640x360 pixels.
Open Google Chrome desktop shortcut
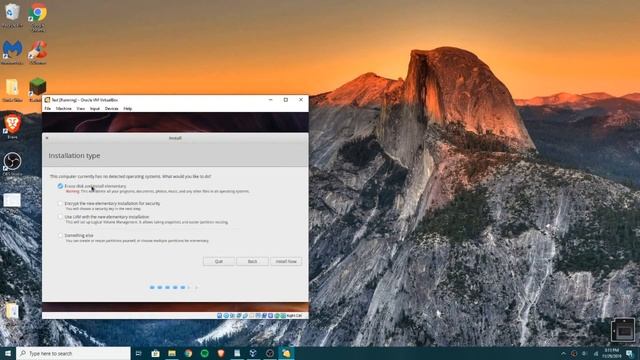[38, 16]
